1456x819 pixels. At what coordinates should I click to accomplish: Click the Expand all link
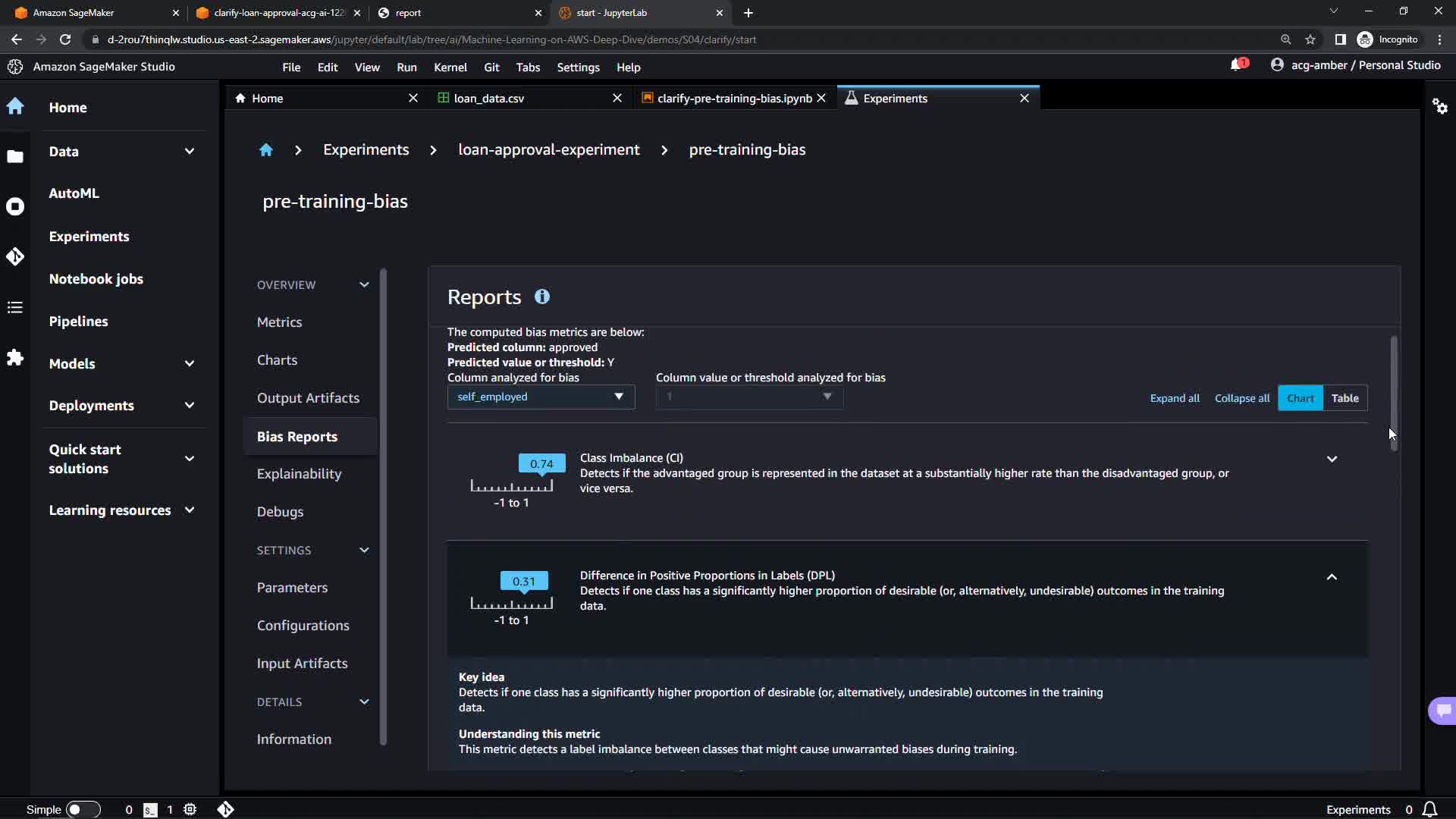[1174, 398]
